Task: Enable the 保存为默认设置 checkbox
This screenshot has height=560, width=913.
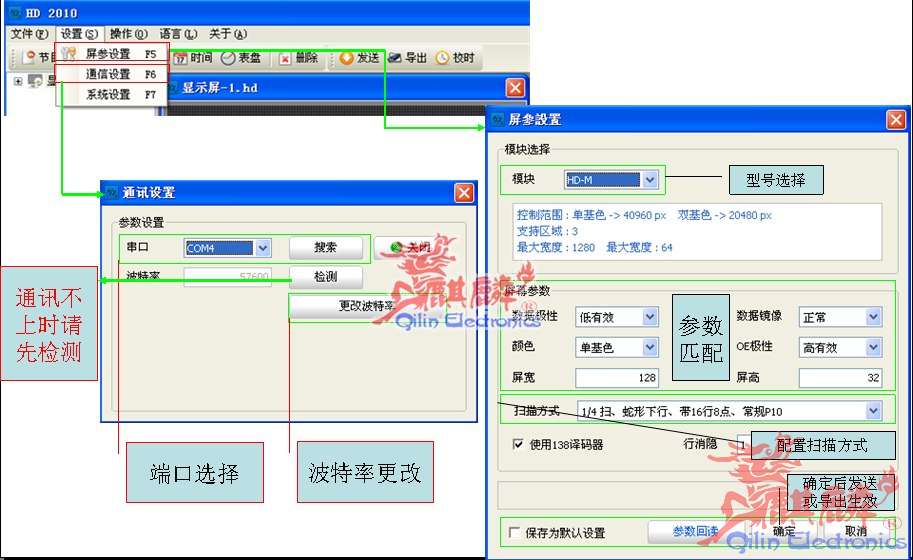Action: pyautogui.click(x=515, y=533)
